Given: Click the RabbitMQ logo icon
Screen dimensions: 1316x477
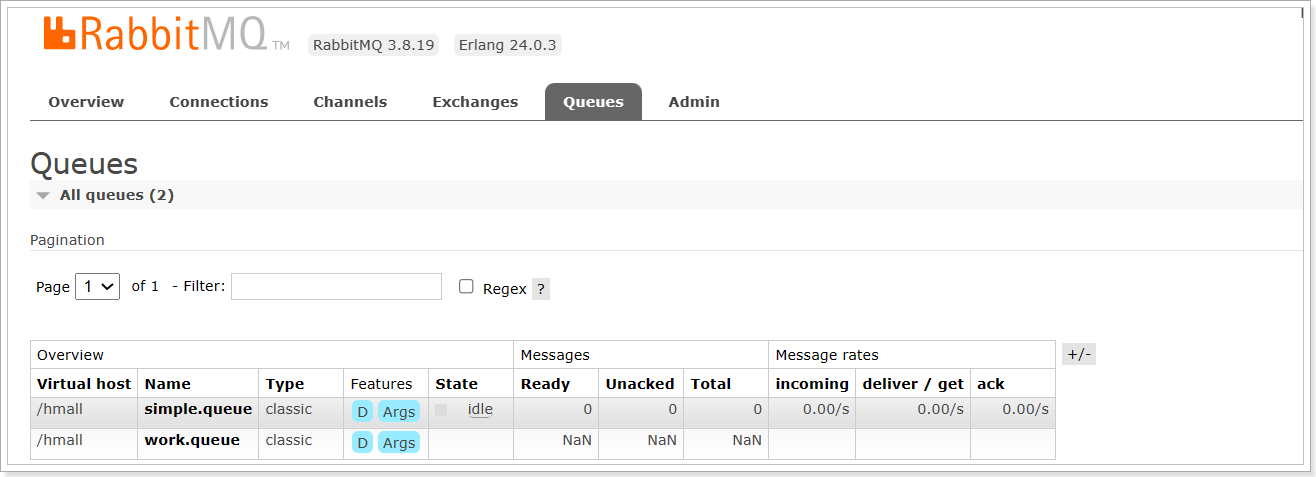Looking at the screenshot, I should [60, 33].
